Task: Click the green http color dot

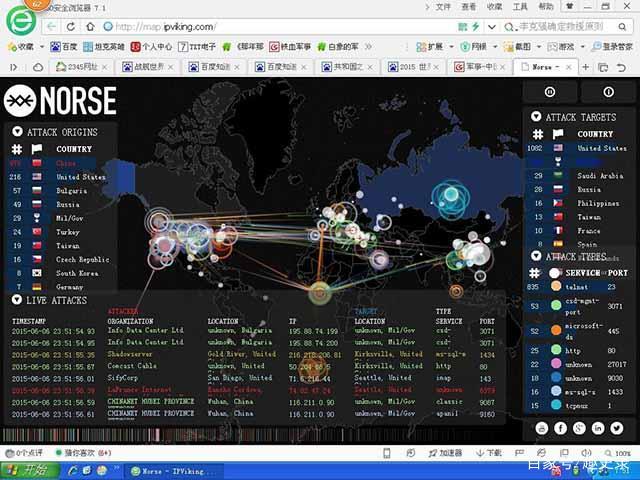Action: click(556, 350)
